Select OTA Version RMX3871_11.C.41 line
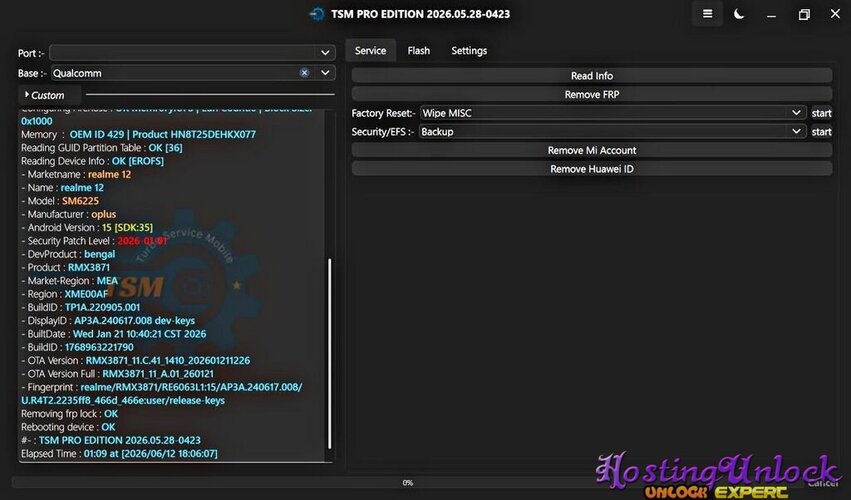The image size is (851, 500). click(136, 360)
